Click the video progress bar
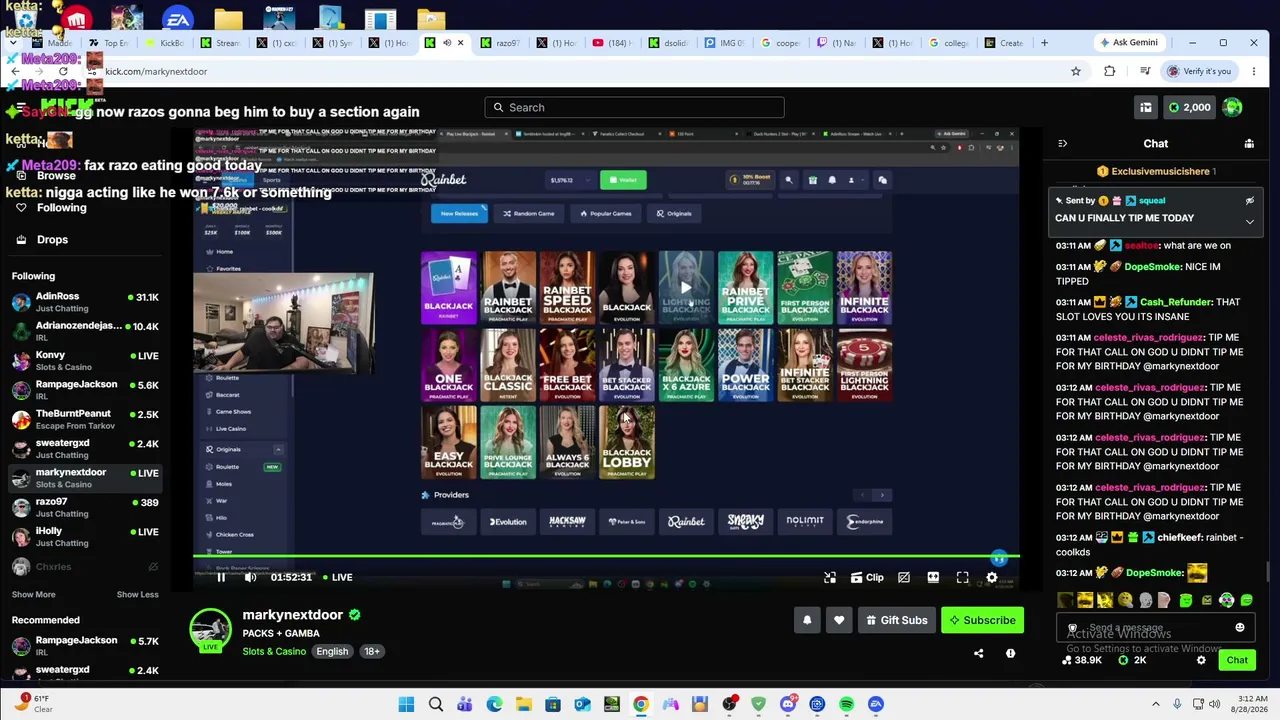The width and height of the screenshot is (1280, 720). tap(606, 556)
